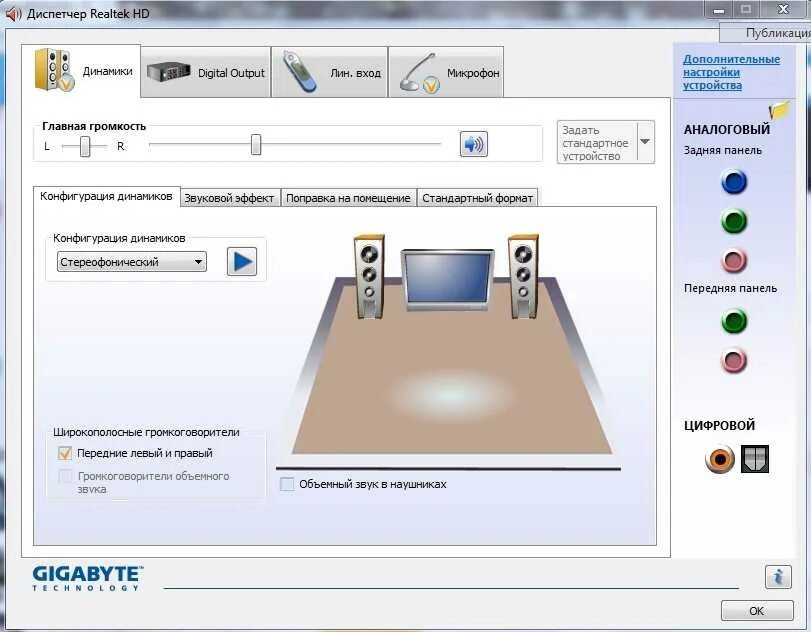Click the green rear panel jack
The image size is (811, 632).
point(733,221)
